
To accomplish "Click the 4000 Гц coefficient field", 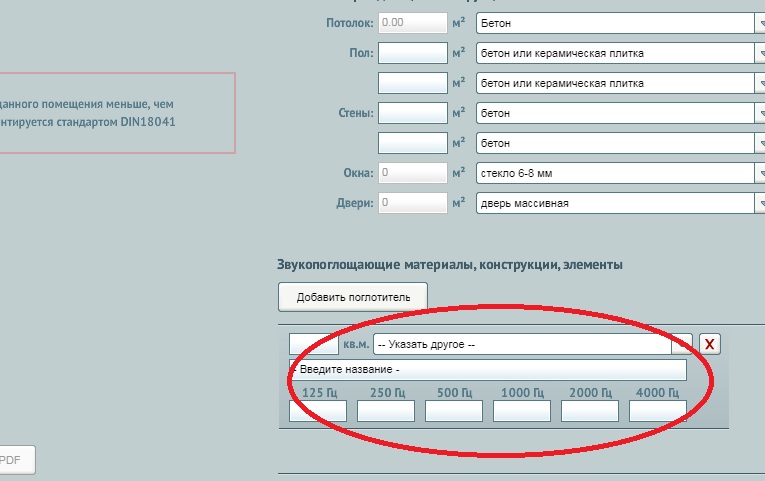I will pos(658,411).
